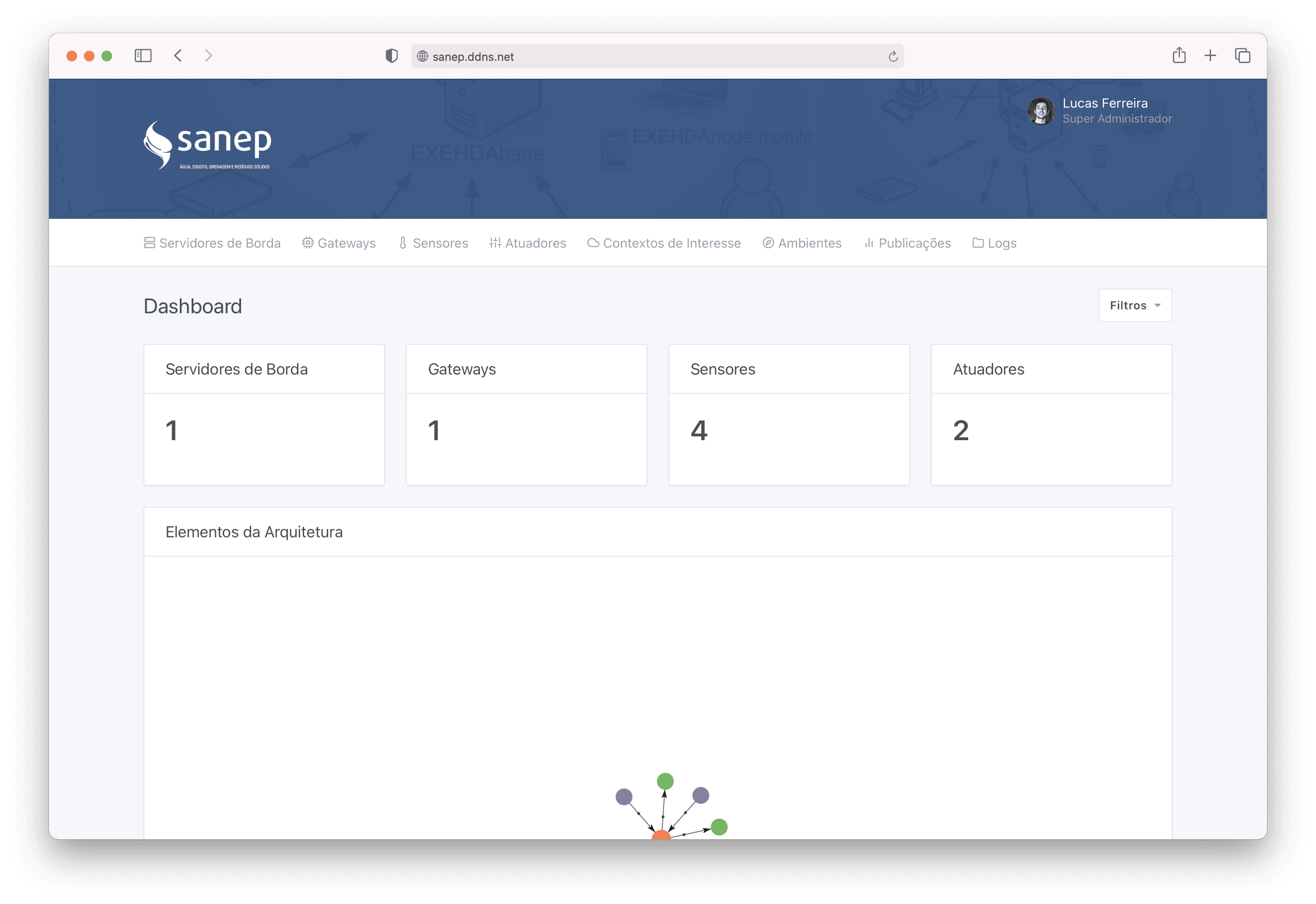The height and width of the screenshot is (904, 1316).
Task: Expand the Filtros dropdown
Action: 1135,305
